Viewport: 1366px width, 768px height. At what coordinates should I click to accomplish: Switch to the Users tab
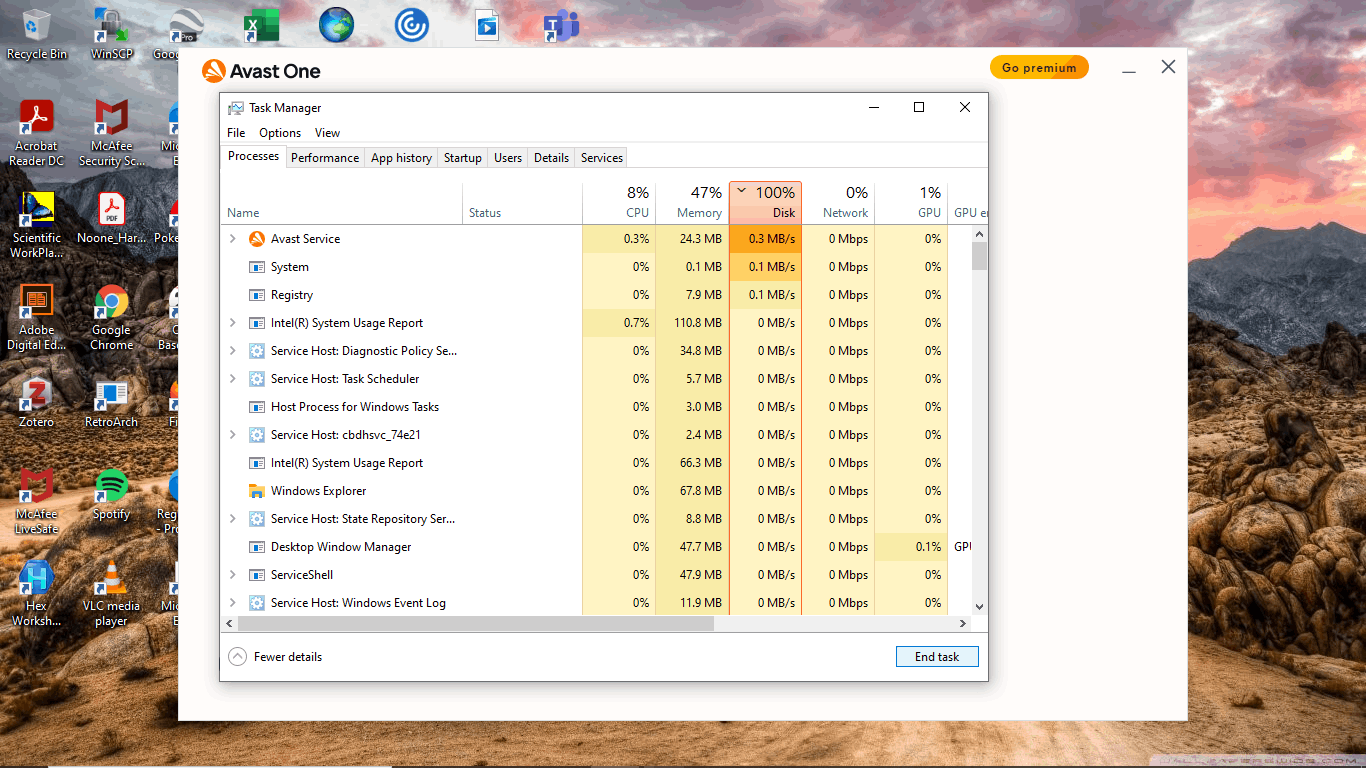(x=508, y=158)
